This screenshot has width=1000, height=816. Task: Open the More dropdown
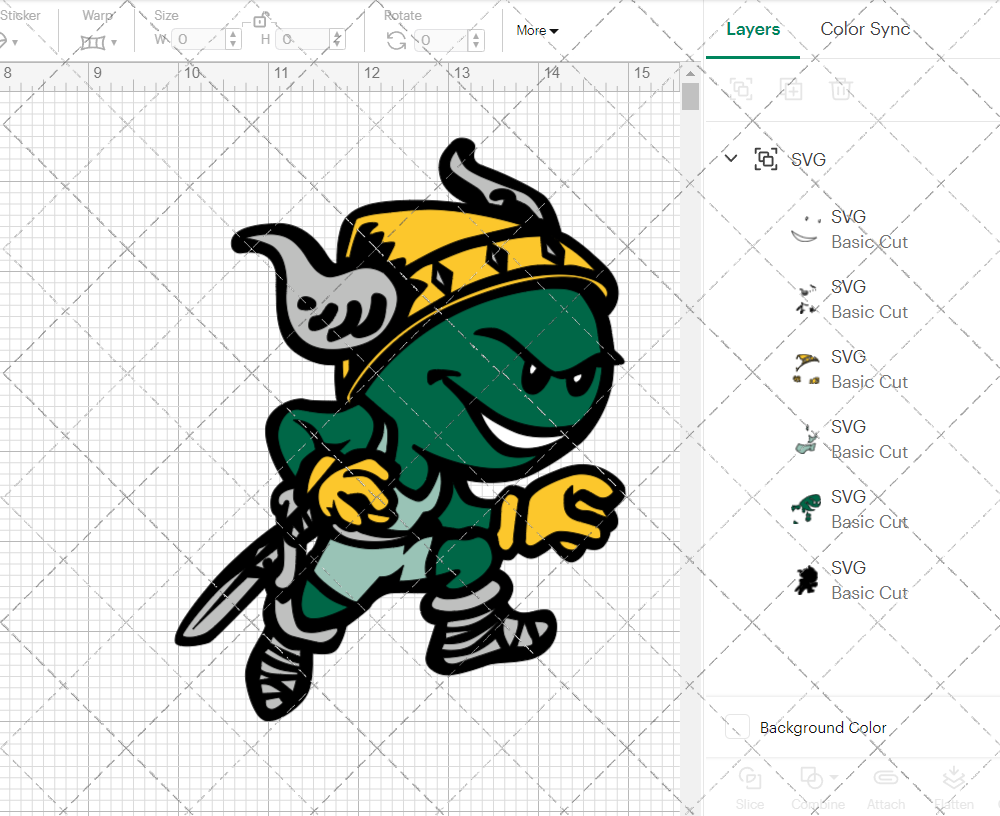point(537,30)
